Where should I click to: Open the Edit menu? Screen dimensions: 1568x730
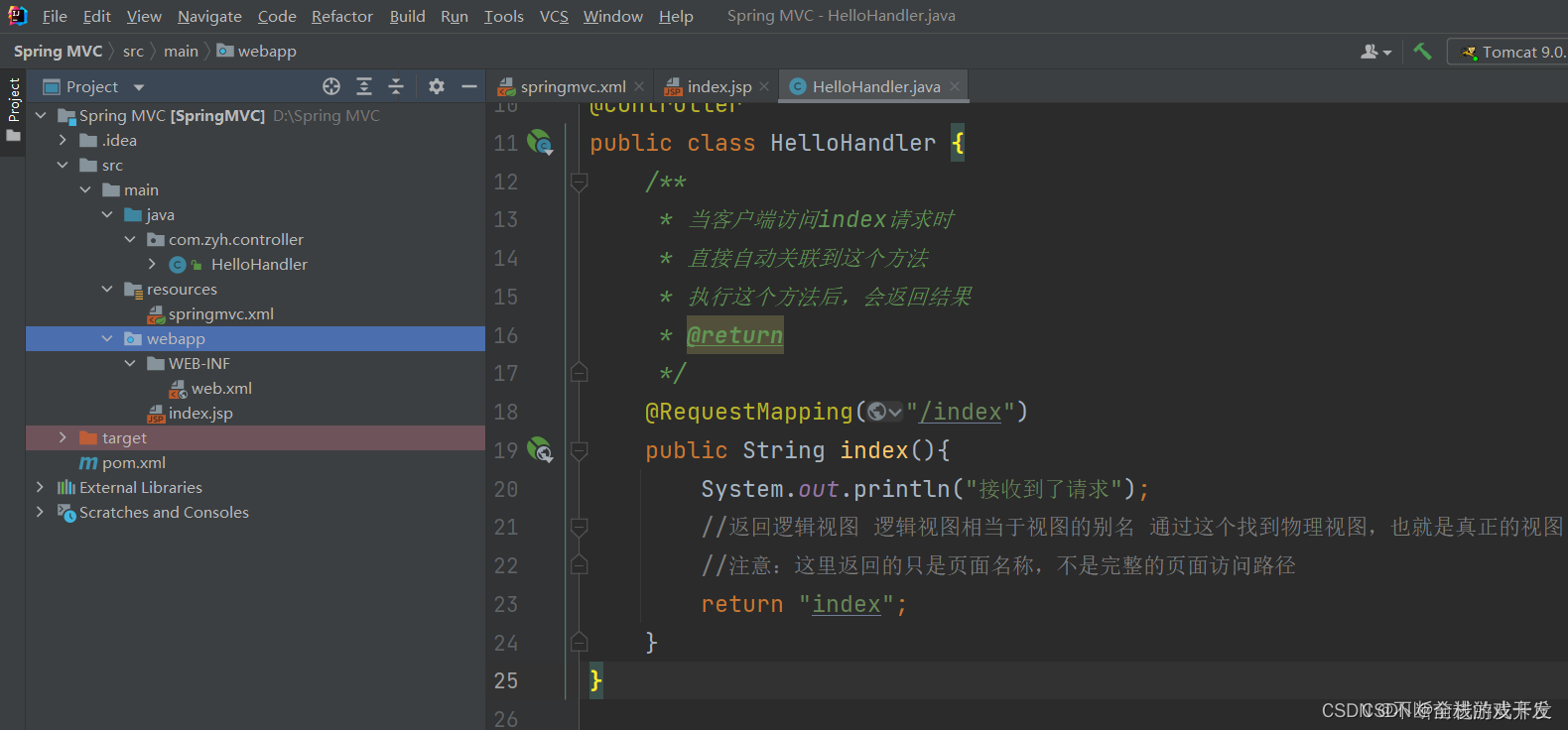tap(96, 17)
